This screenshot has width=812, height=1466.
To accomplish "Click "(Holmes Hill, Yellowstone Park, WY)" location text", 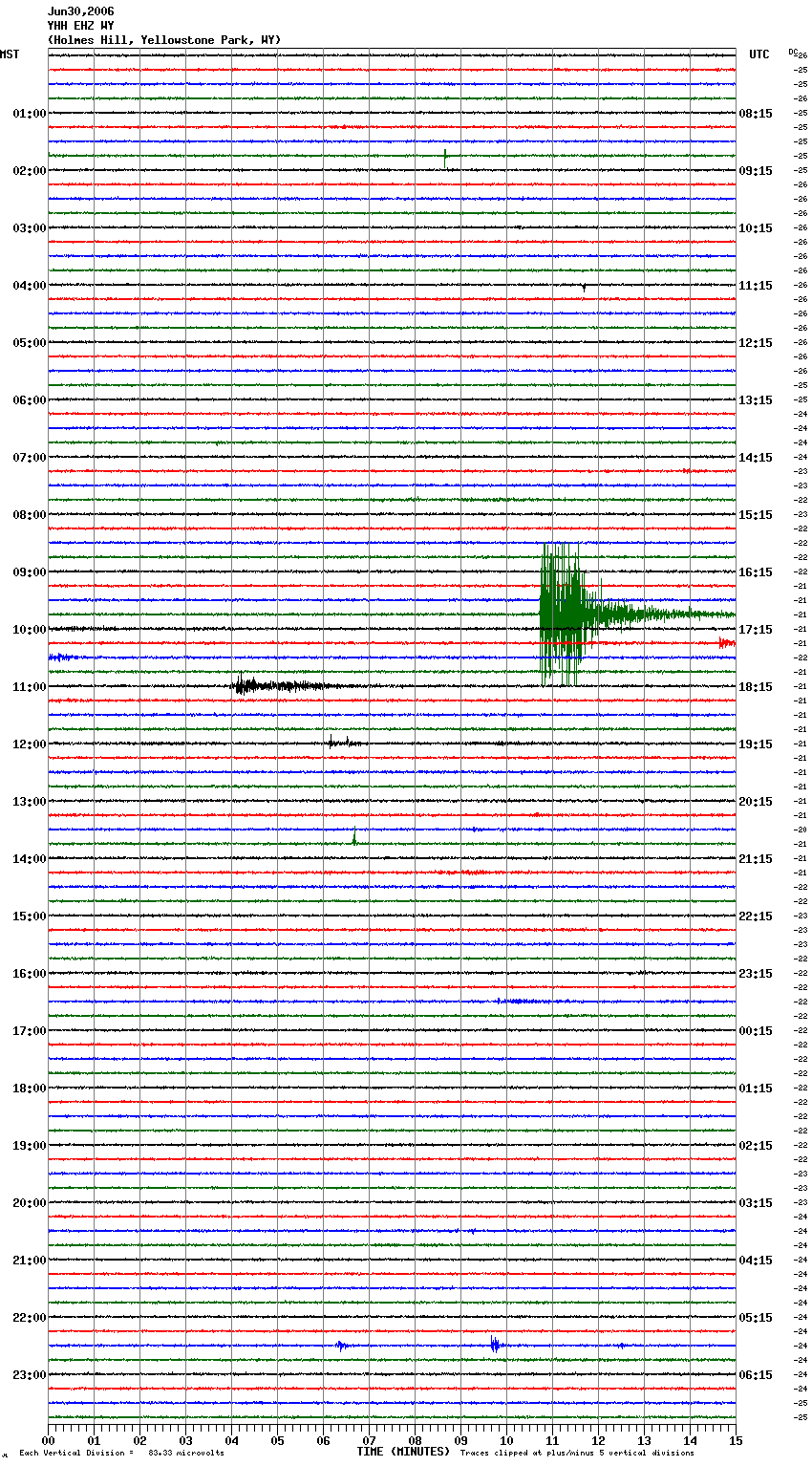I will (164, 40).
